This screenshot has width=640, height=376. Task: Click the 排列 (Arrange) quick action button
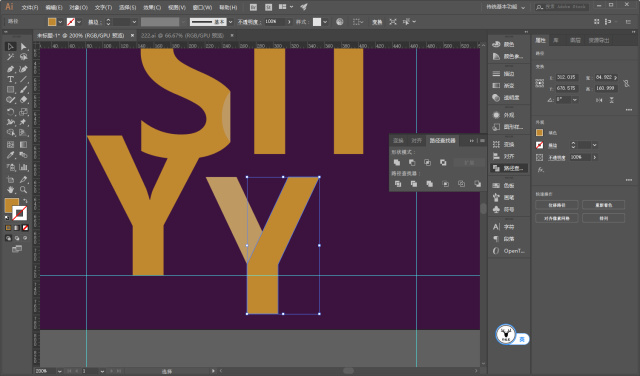[603, 218]
